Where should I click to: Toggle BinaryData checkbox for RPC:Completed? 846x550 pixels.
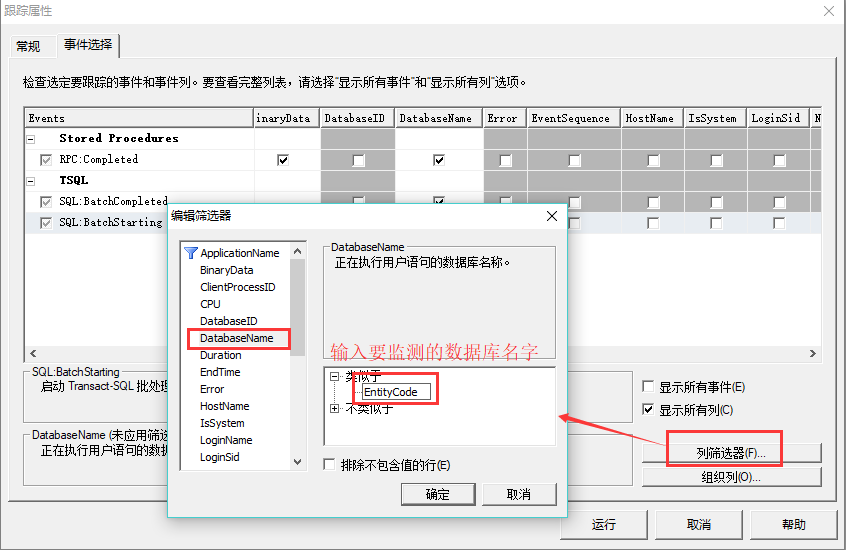point(283,160)
